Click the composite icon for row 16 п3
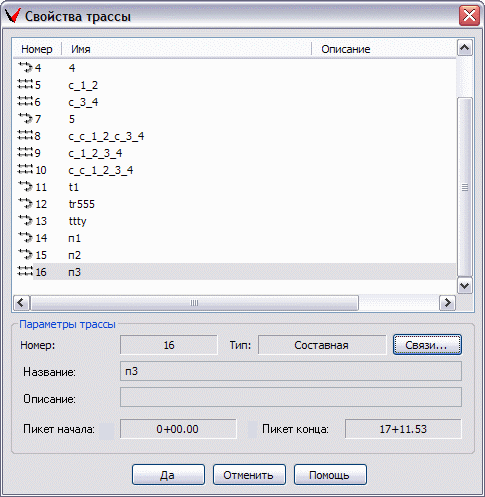485x497 pixels. coord(25,271)
